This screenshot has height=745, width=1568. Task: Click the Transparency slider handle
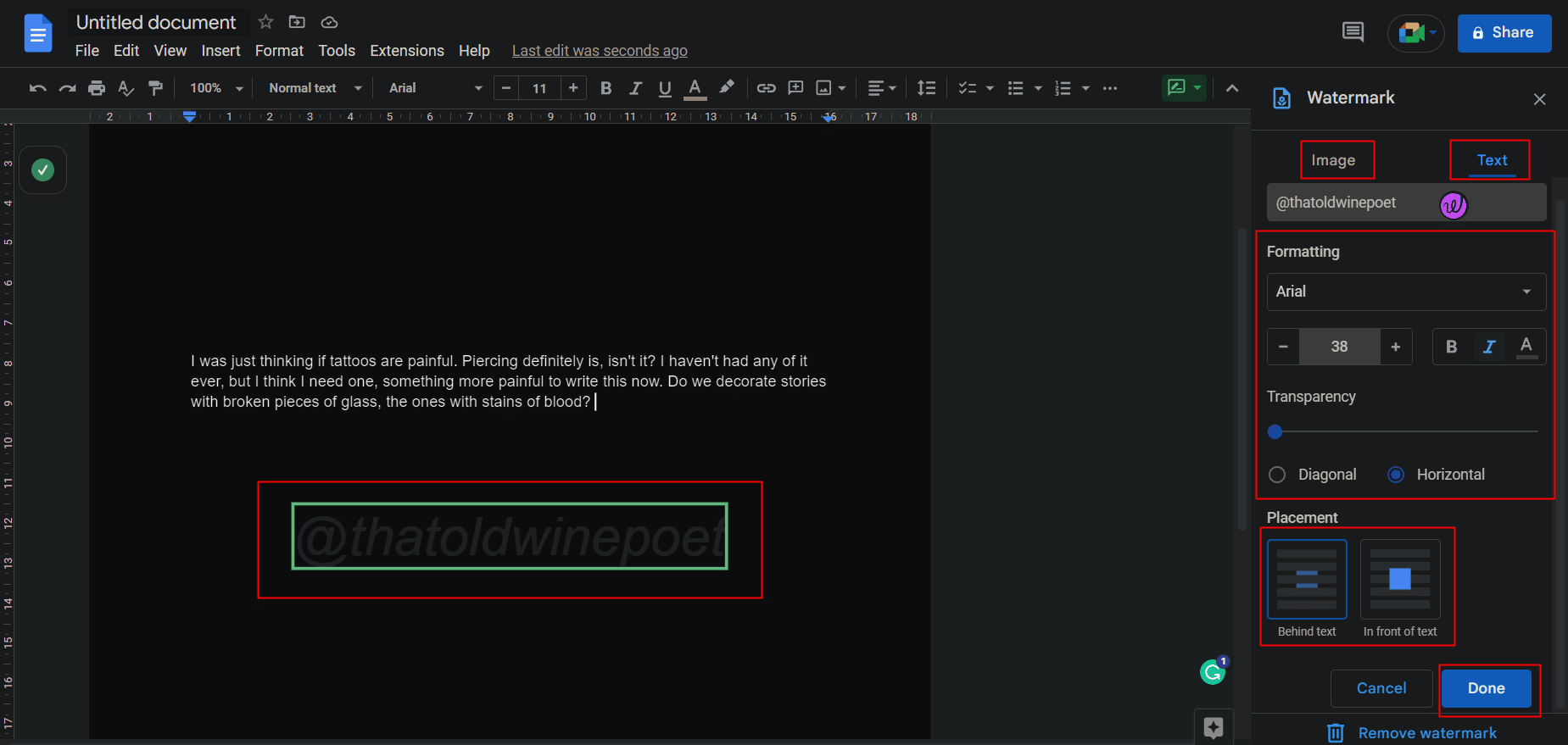[x=1275, y=432]
